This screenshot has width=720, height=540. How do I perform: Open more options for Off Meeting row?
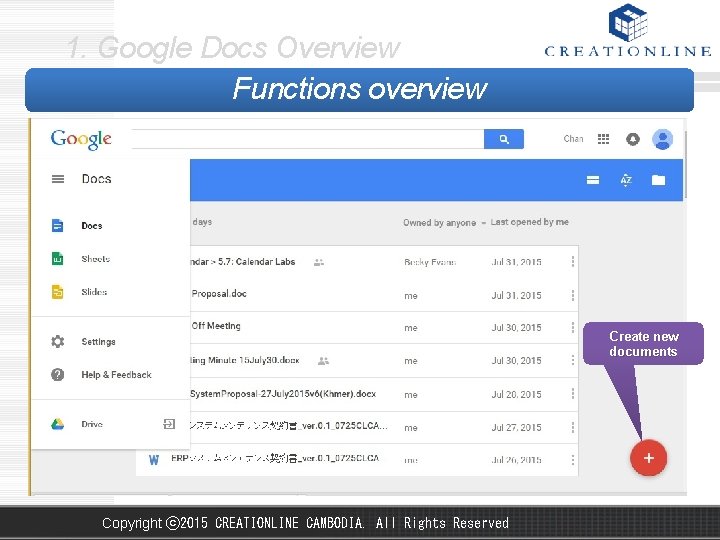(x=573, y=327)
